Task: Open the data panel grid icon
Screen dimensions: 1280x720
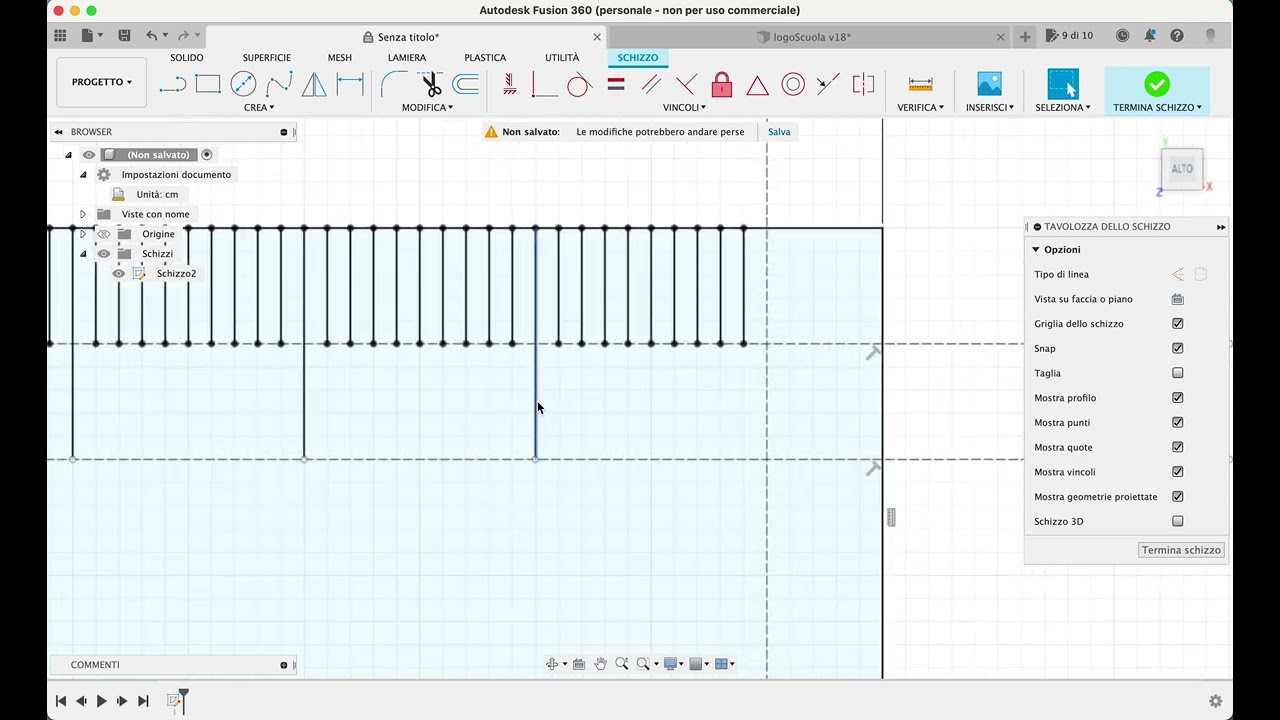Action: coord(60,36)
